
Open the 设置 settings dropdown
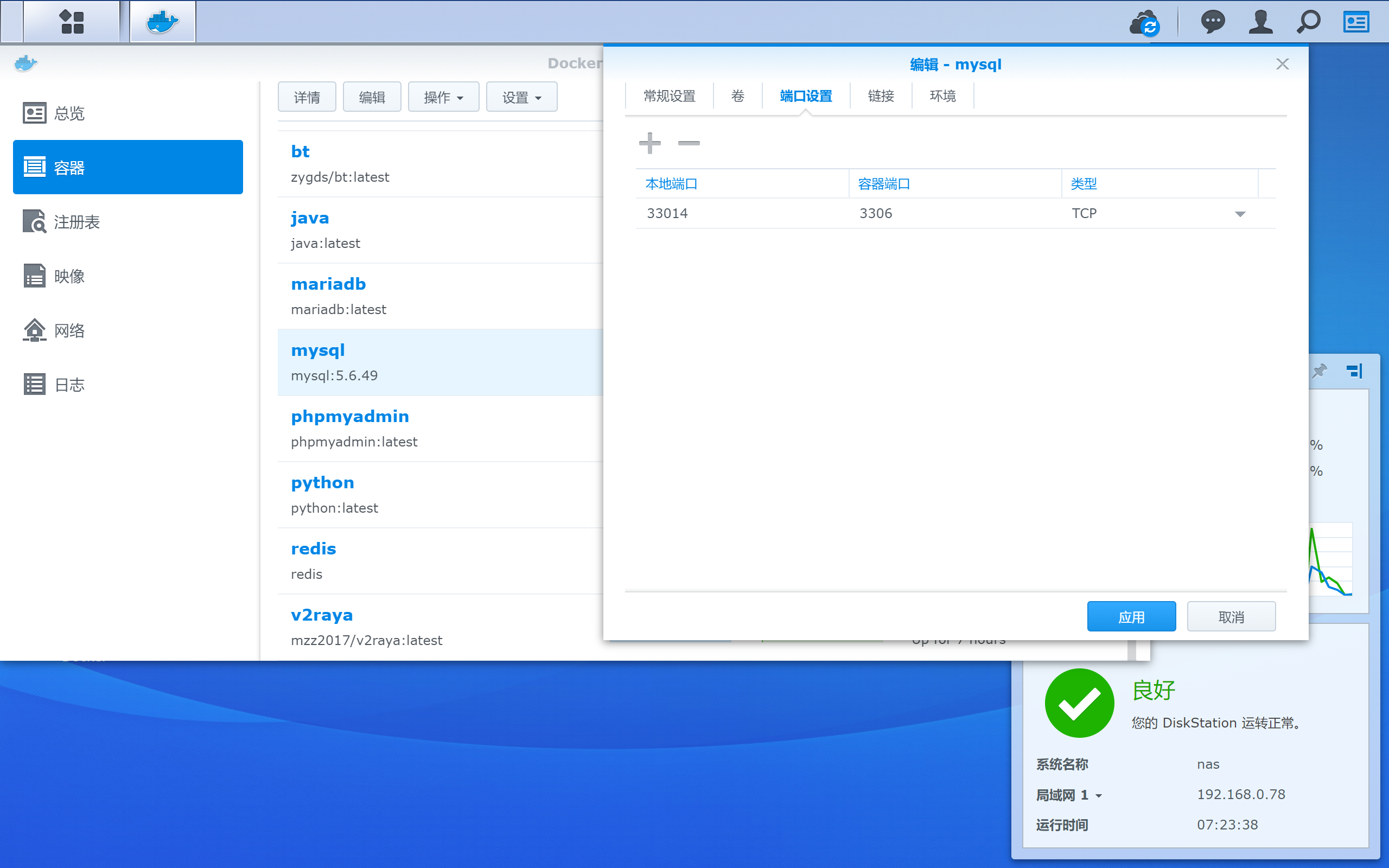coord(521,97)
